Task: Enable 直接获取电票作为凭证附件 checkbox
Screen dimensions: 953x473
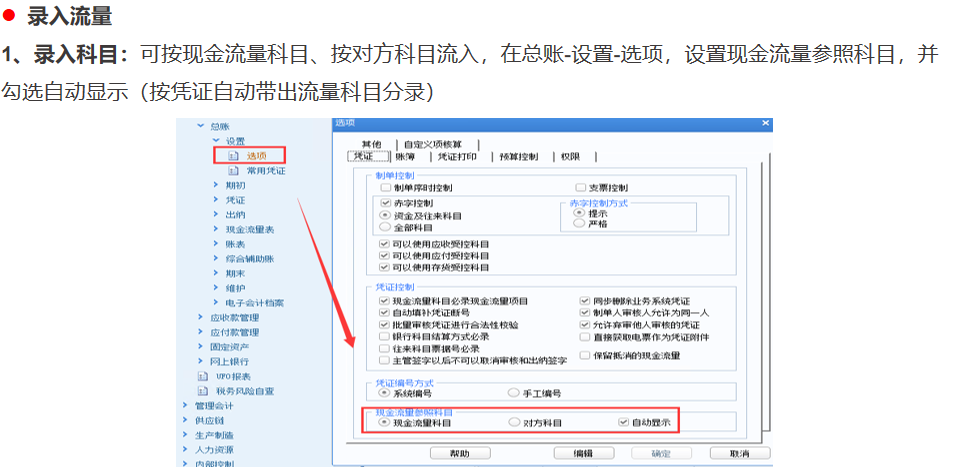Action: click(585, 336)
